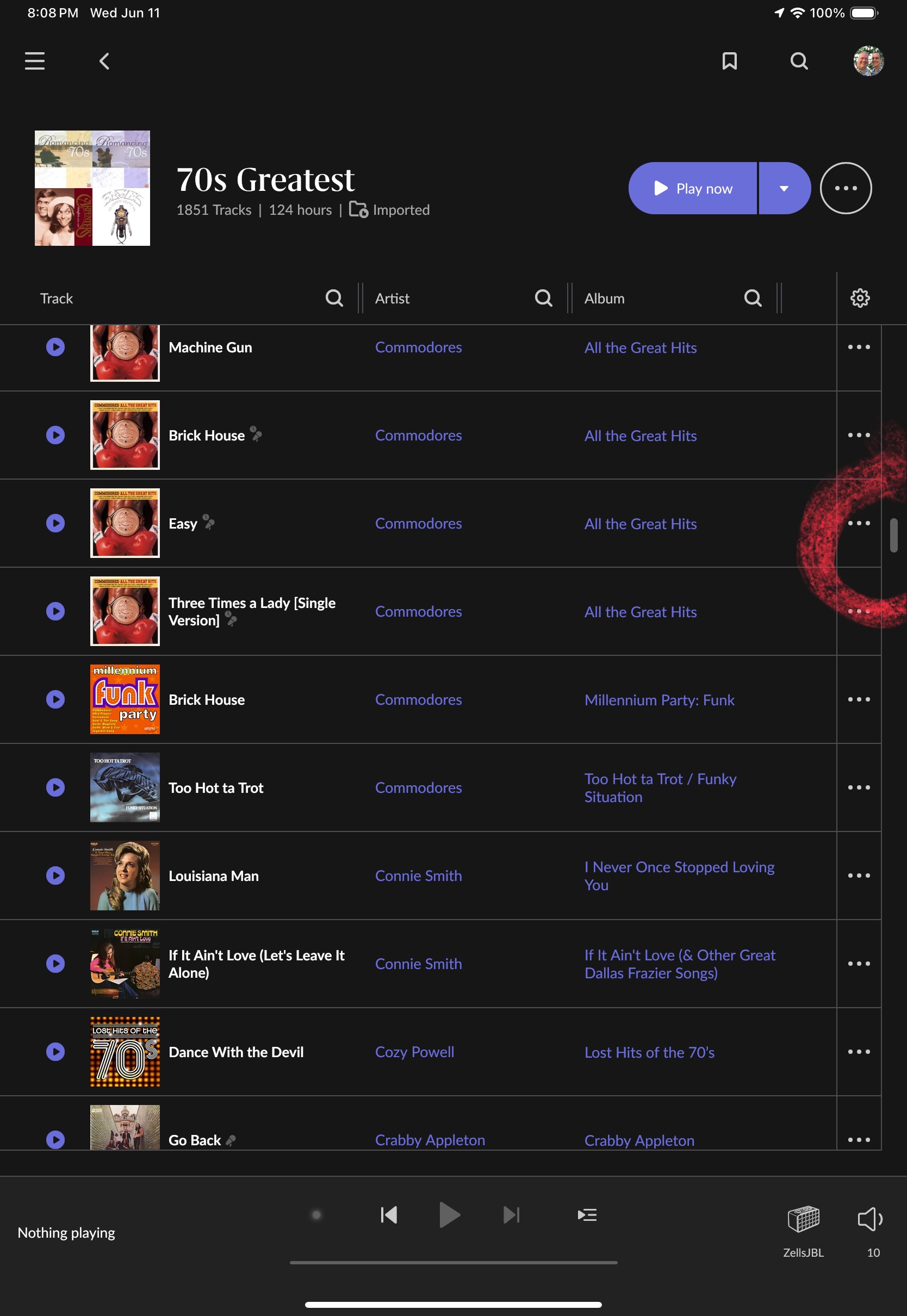Open more options for Millennium Party Brick House
Viewport: 907px width, 1316px height.
click(859, 699)
